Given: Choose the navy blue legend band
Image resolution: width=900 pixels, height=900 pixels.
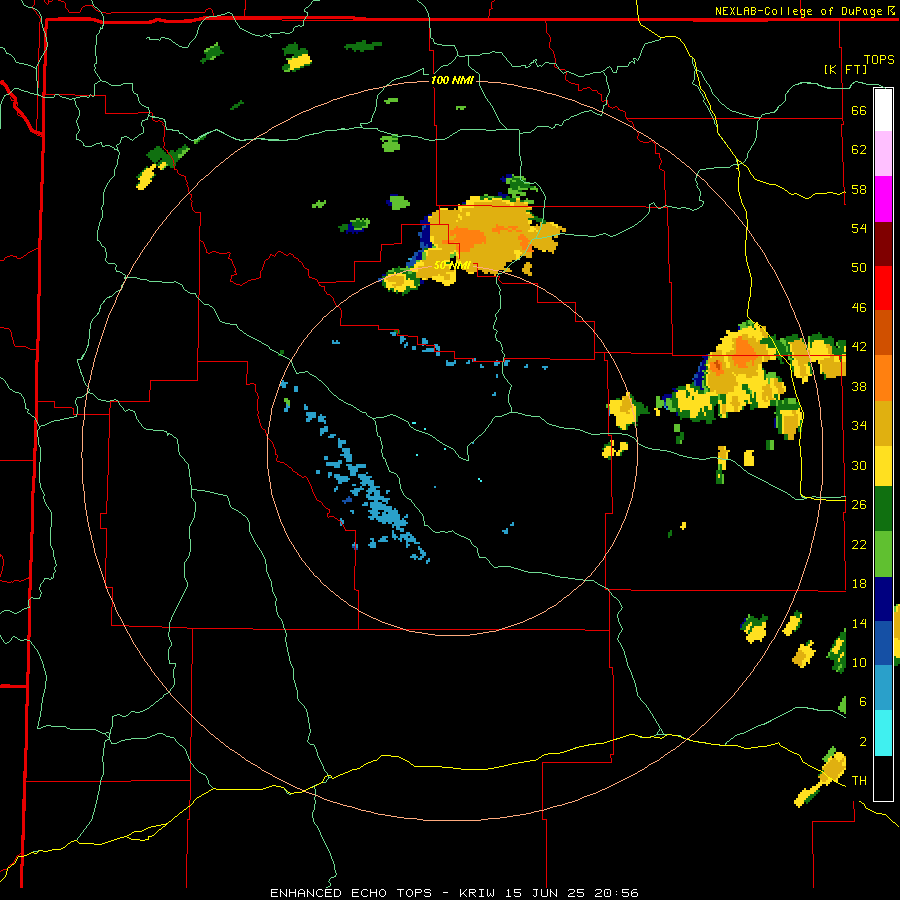Looking at the screenshot, I should [883, 599].
